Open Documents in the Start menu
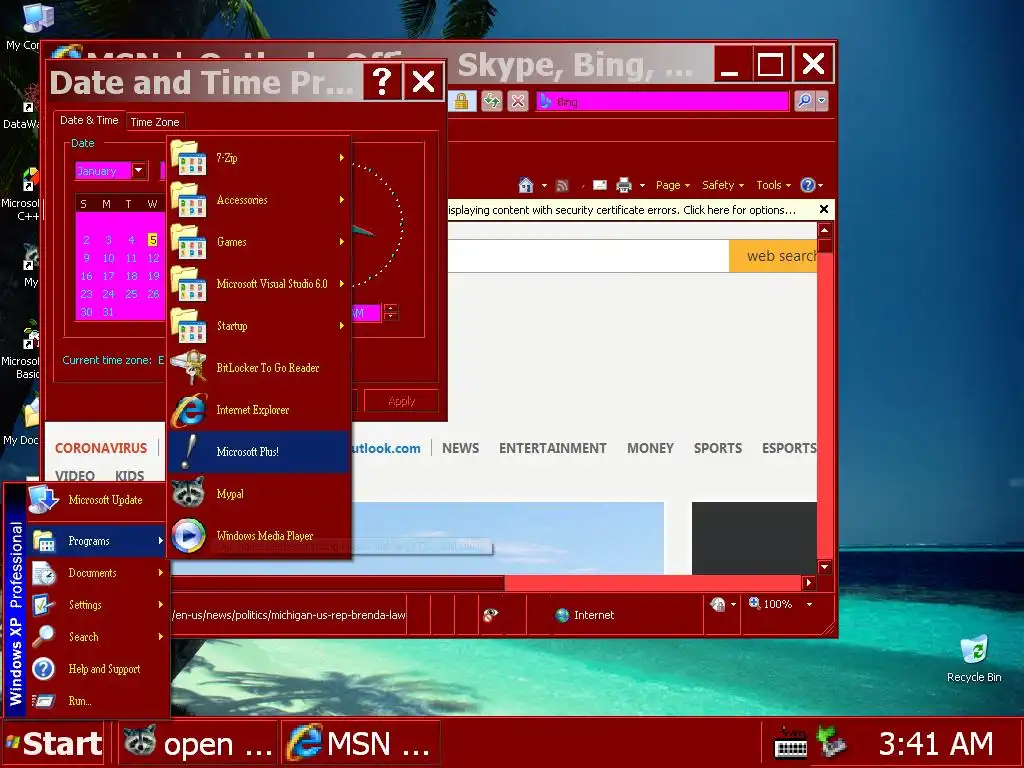Viewport: 1024px width, 768px height. 97,573
